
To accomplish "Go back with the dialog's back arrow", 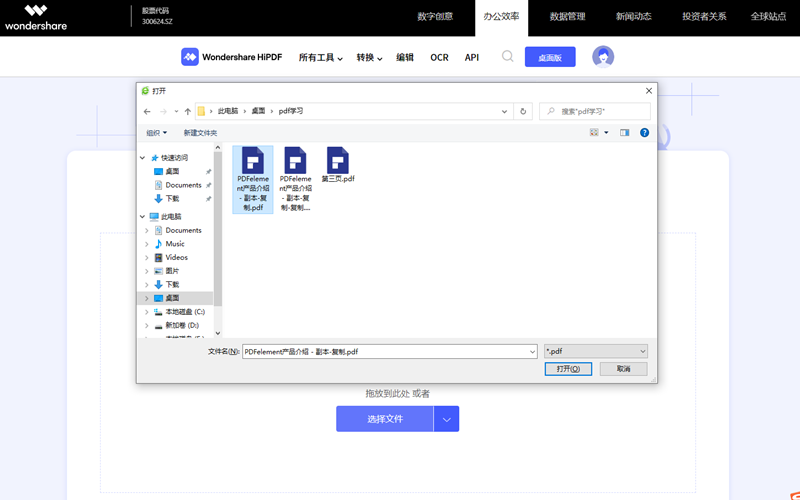I will click(147, 112).
